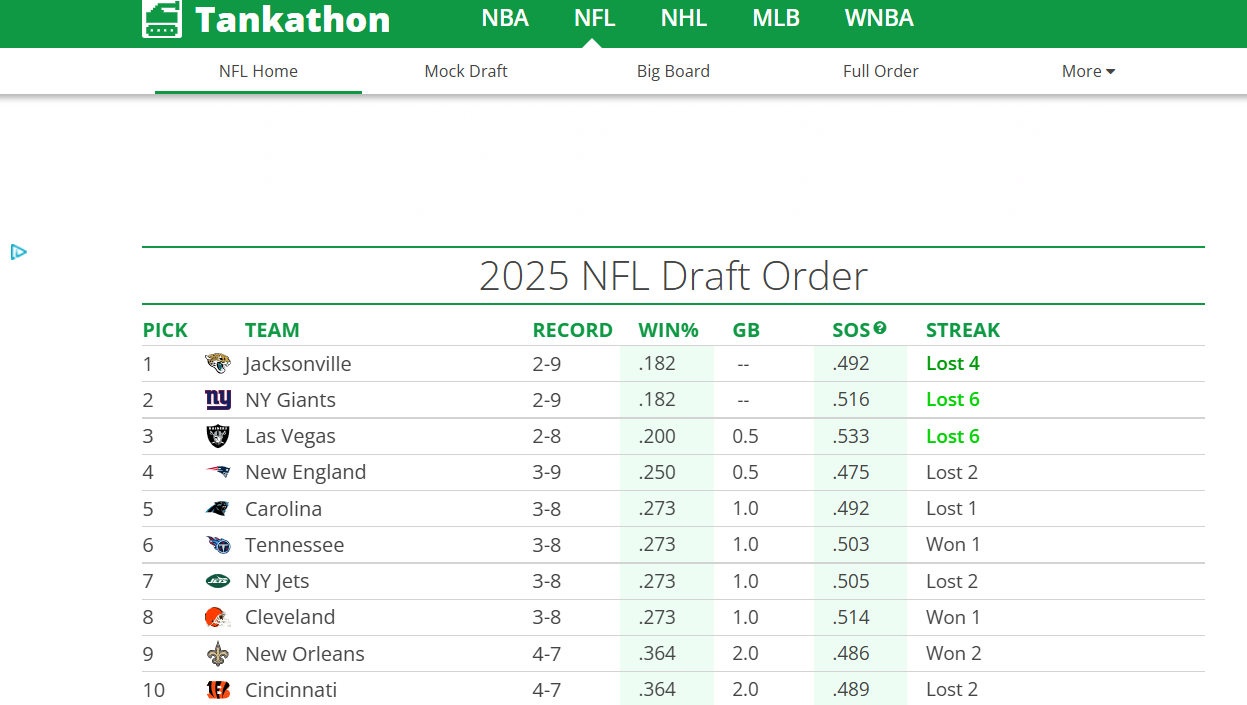The image size is (1247, 705).
Task: Click the New England Patriots logo
Action: [x=218, y=472]
